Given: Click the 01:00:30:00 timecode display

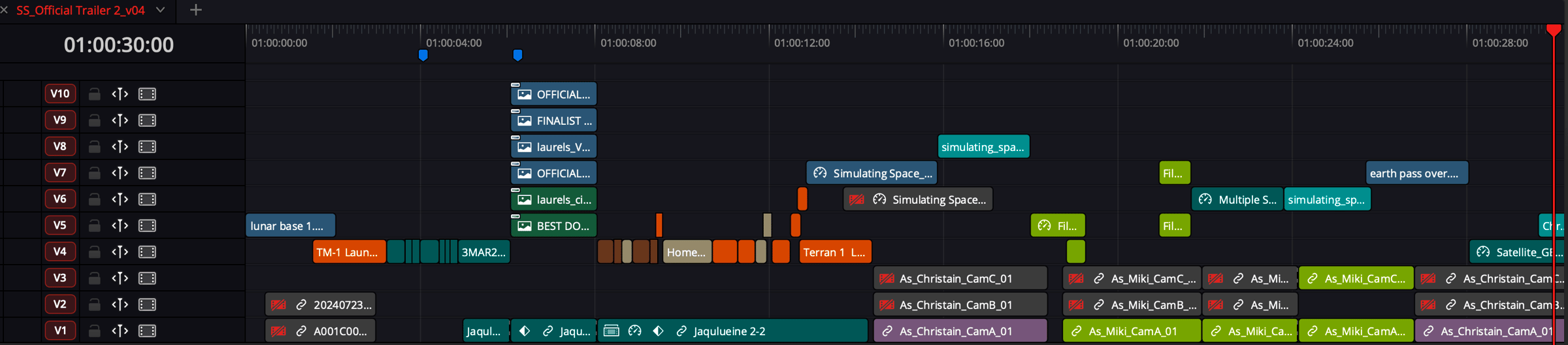Looking at the screenshot, I should tap(119, 44).
